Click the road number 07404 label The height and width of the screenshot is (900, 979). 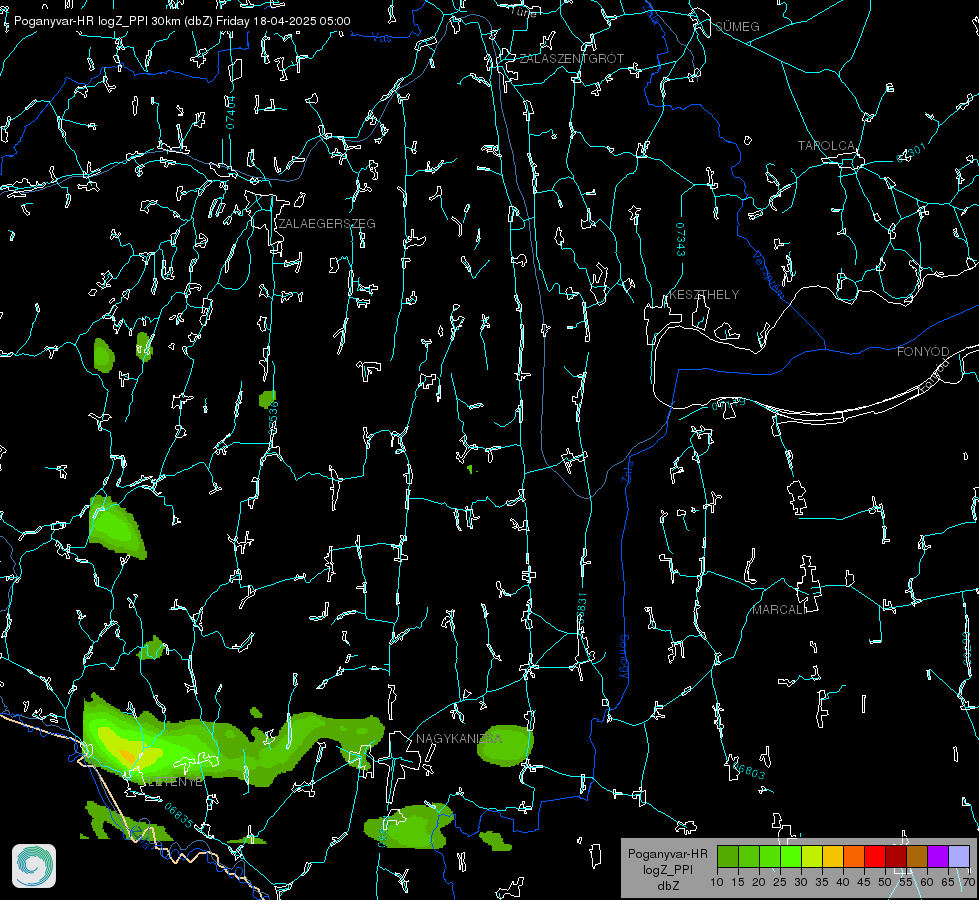pyautogui.click(x=230, y=113)
